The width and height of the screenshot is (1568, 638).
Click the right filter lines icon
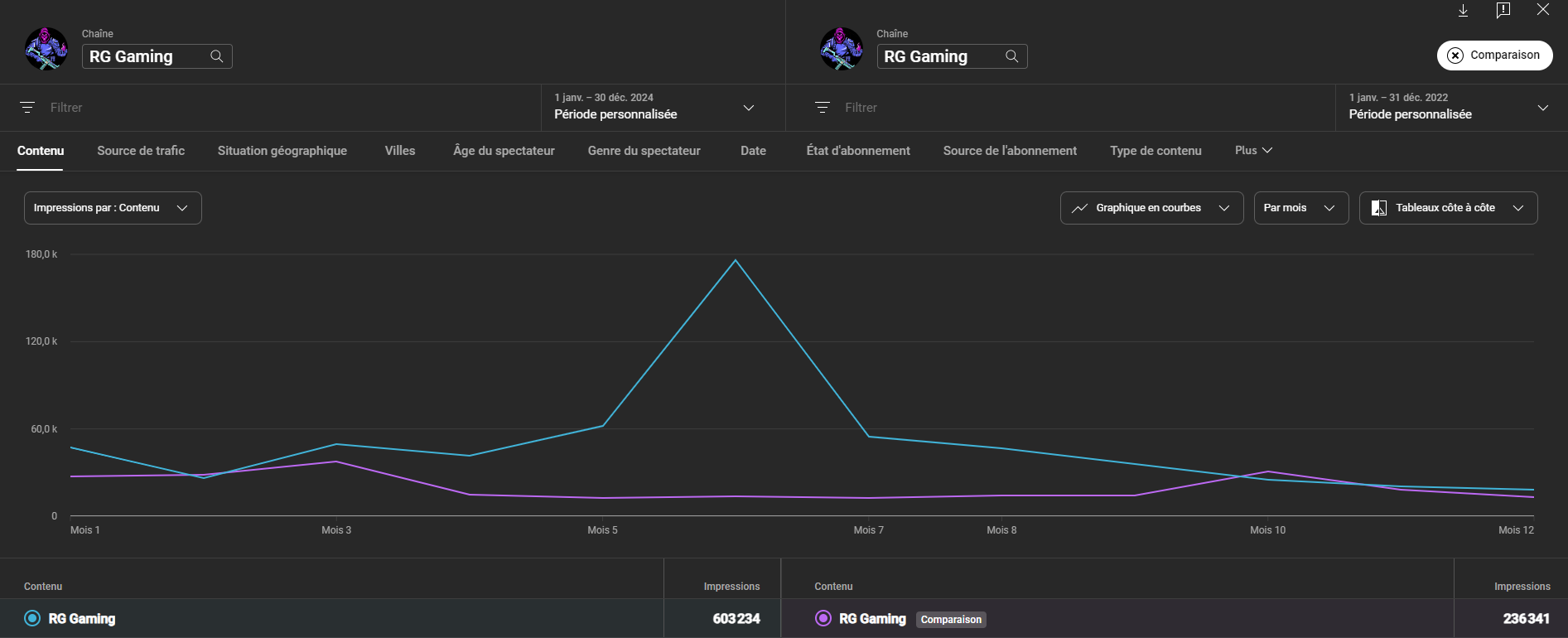click(x=823, y=108)
